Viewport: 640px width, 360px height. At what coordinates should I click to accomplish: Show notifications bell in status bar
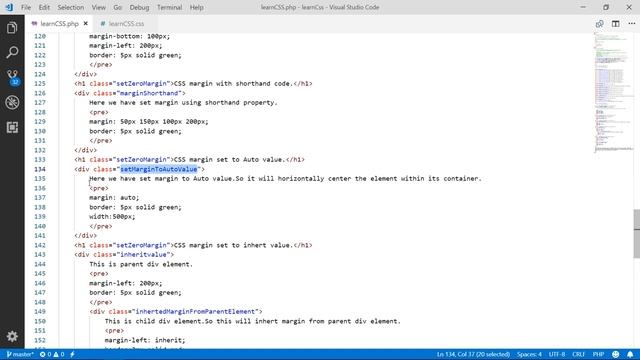click(x=630, y=354)
